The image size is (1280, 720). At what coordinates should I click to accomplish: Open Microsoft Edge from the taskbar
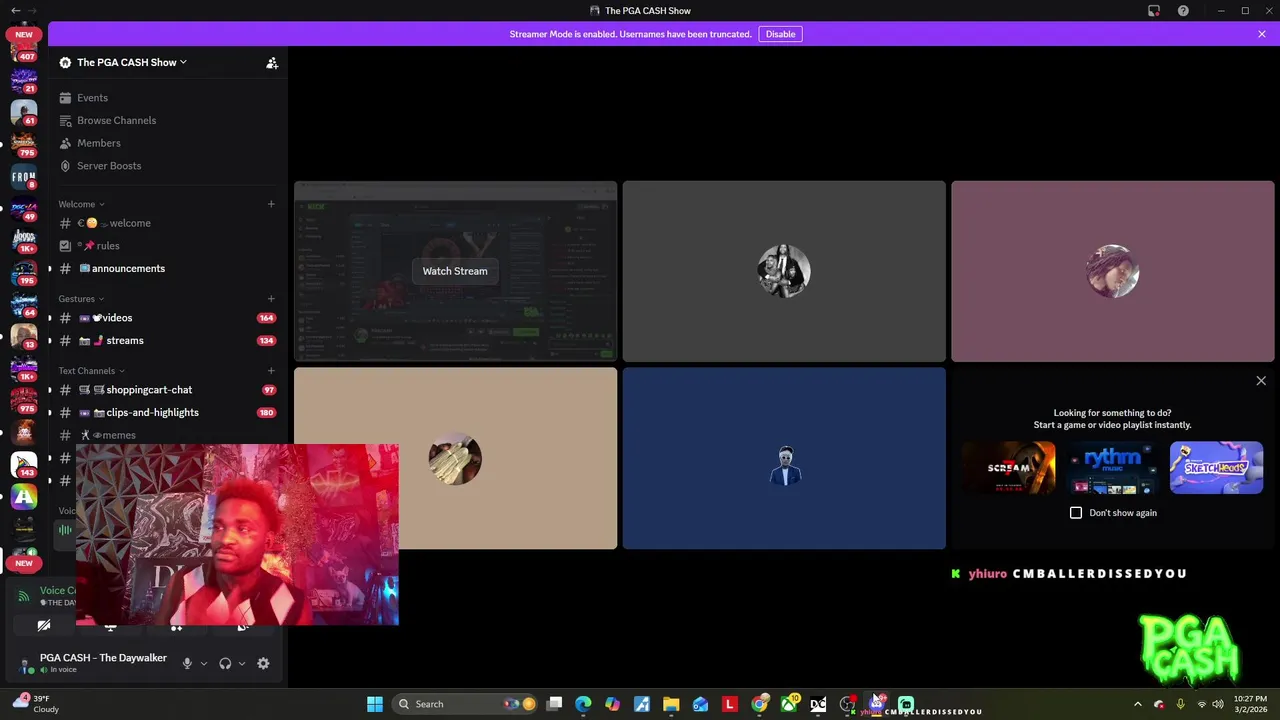pyautogui.click(x=583, y=704)
